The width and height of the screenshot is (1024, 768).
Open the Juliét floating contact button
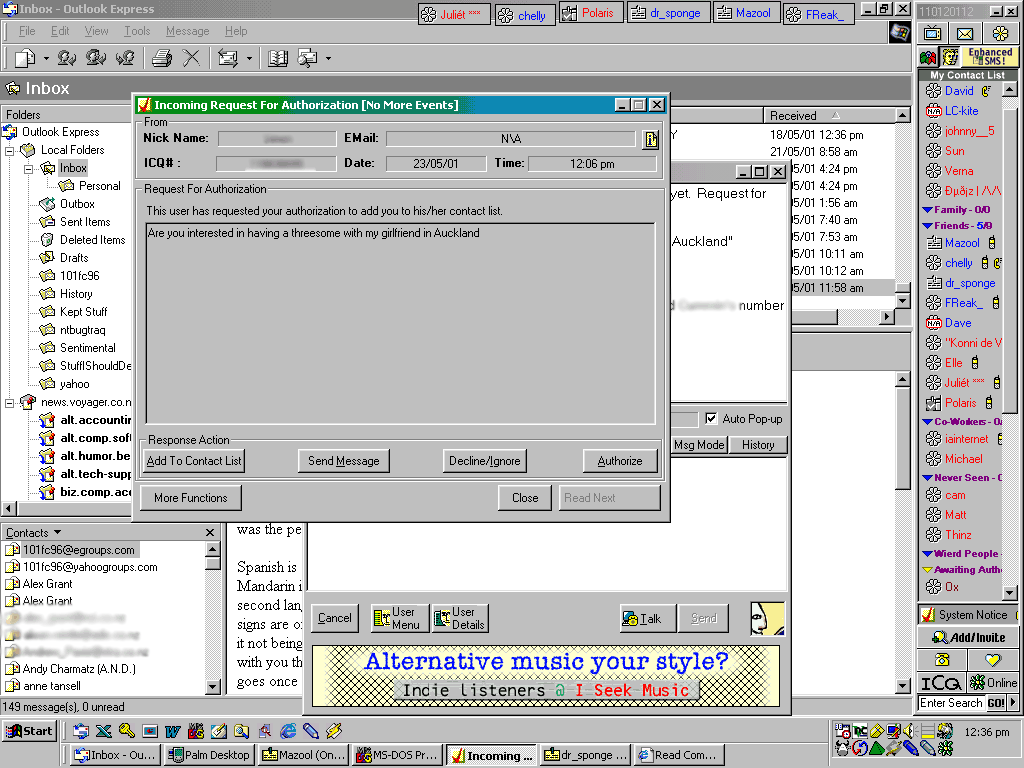click(454, 14)
